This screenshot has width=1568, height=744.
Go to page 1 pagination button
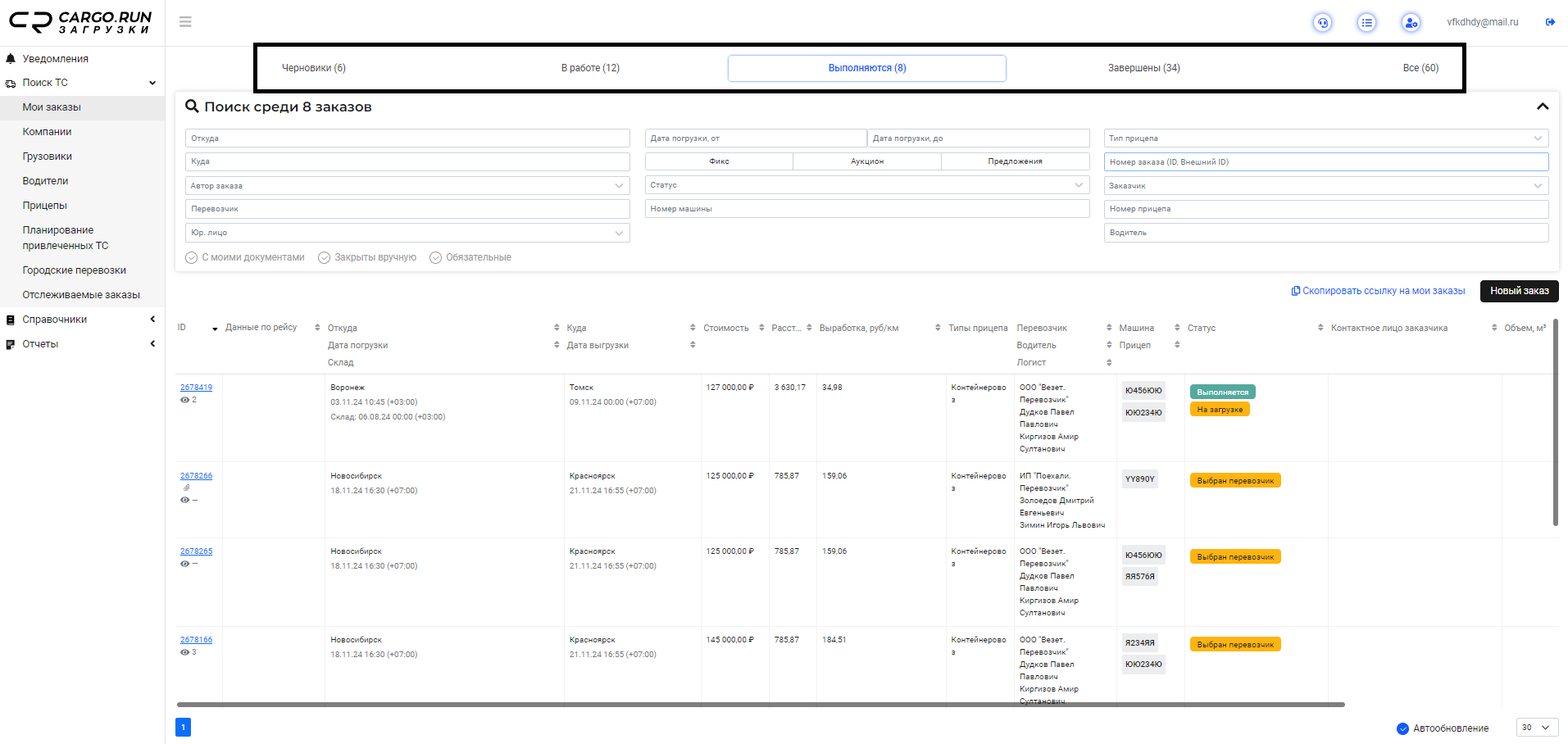click(183, 727)
